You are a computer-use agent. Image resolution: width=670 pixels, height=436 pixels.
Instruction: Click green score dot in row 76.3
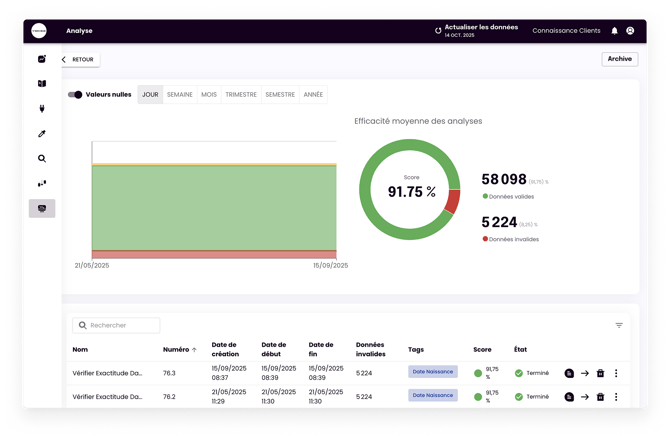coord(478,373)
